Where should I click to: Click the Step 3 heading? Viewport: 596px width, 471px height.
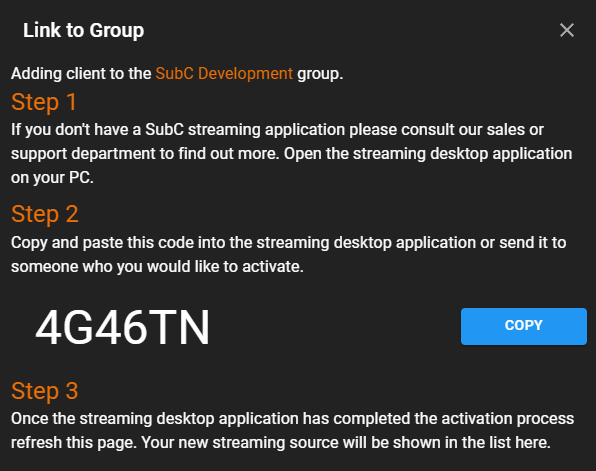click(x=45, y=391)
